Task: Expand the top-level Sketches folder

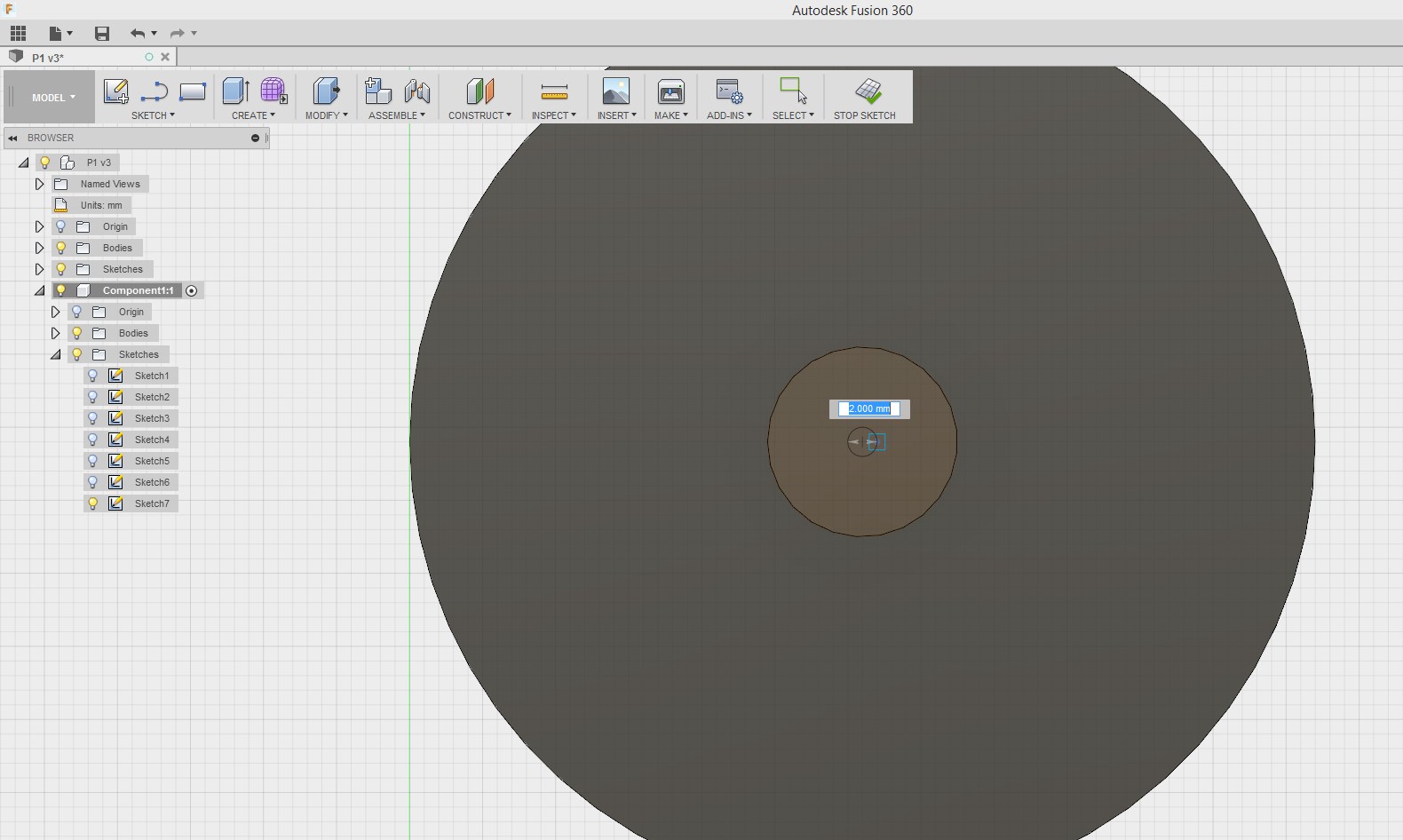Action: click(x=40, y=269)
